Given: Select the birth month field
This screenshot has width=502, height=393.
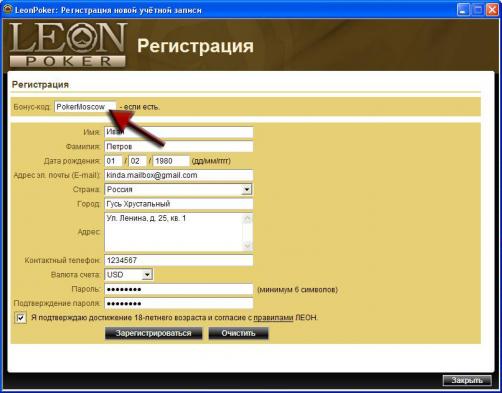Looking at the screenshot, I should (138, 161).
